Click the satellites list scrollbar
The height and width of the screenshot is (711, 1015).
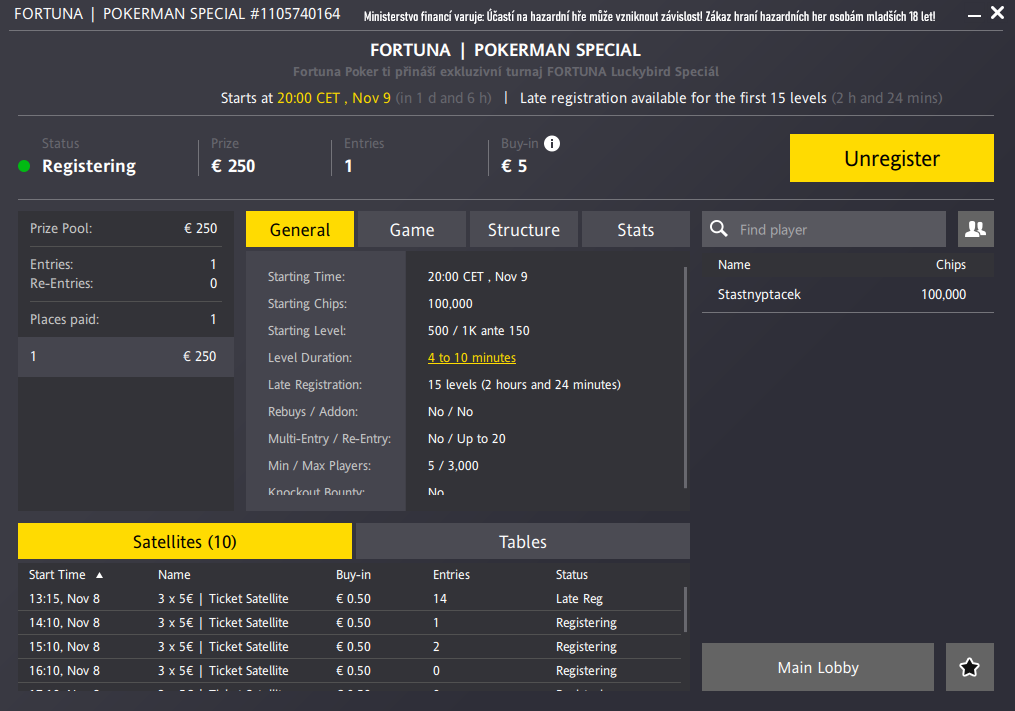[685, 609]
